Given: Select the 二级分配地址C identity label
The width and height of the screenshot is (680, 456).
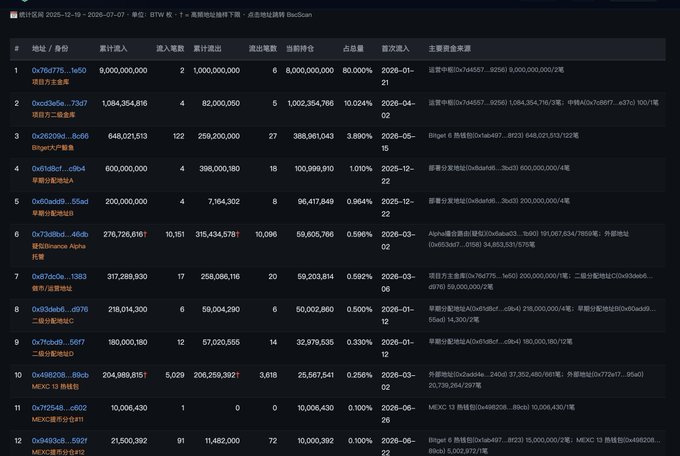Looking at the screenshot, I should tap(52, 321).
